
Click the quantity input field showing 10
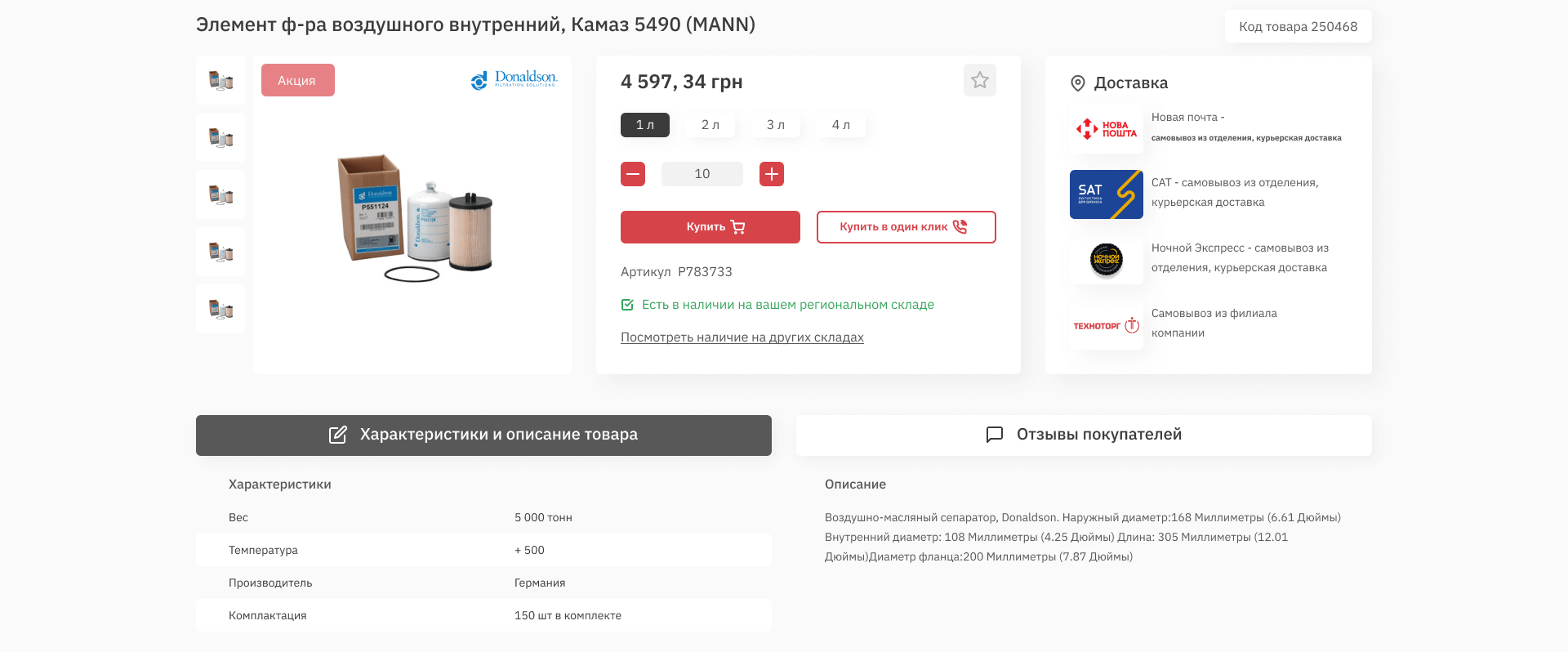(x=702, y=174)
